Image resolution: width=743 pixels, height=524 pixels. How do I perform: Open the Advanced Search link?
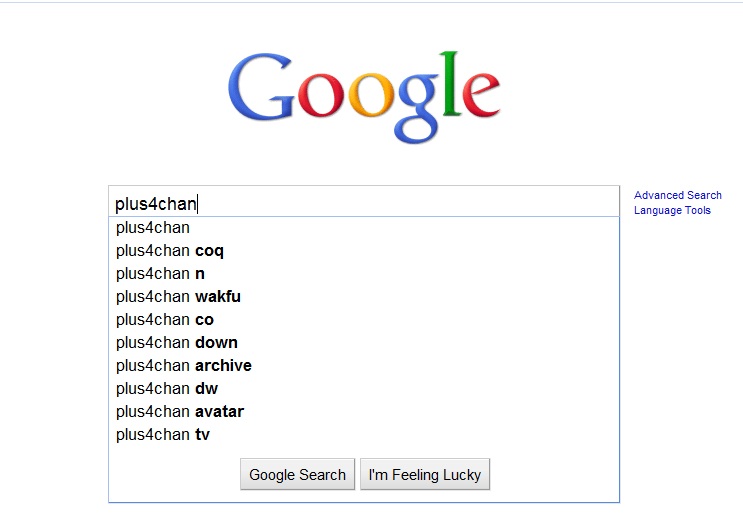click(678, 196)
